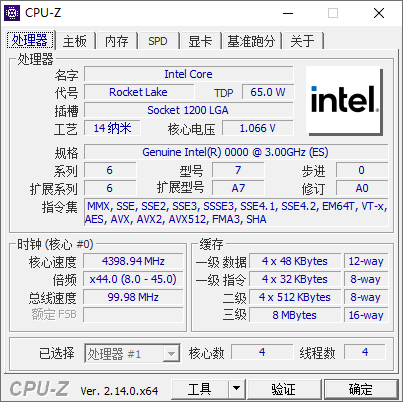Click the 规格 Genuine Intel specification field
This screenshot has height=402, width=403.
pyautogui.click(x=236, y=152)
